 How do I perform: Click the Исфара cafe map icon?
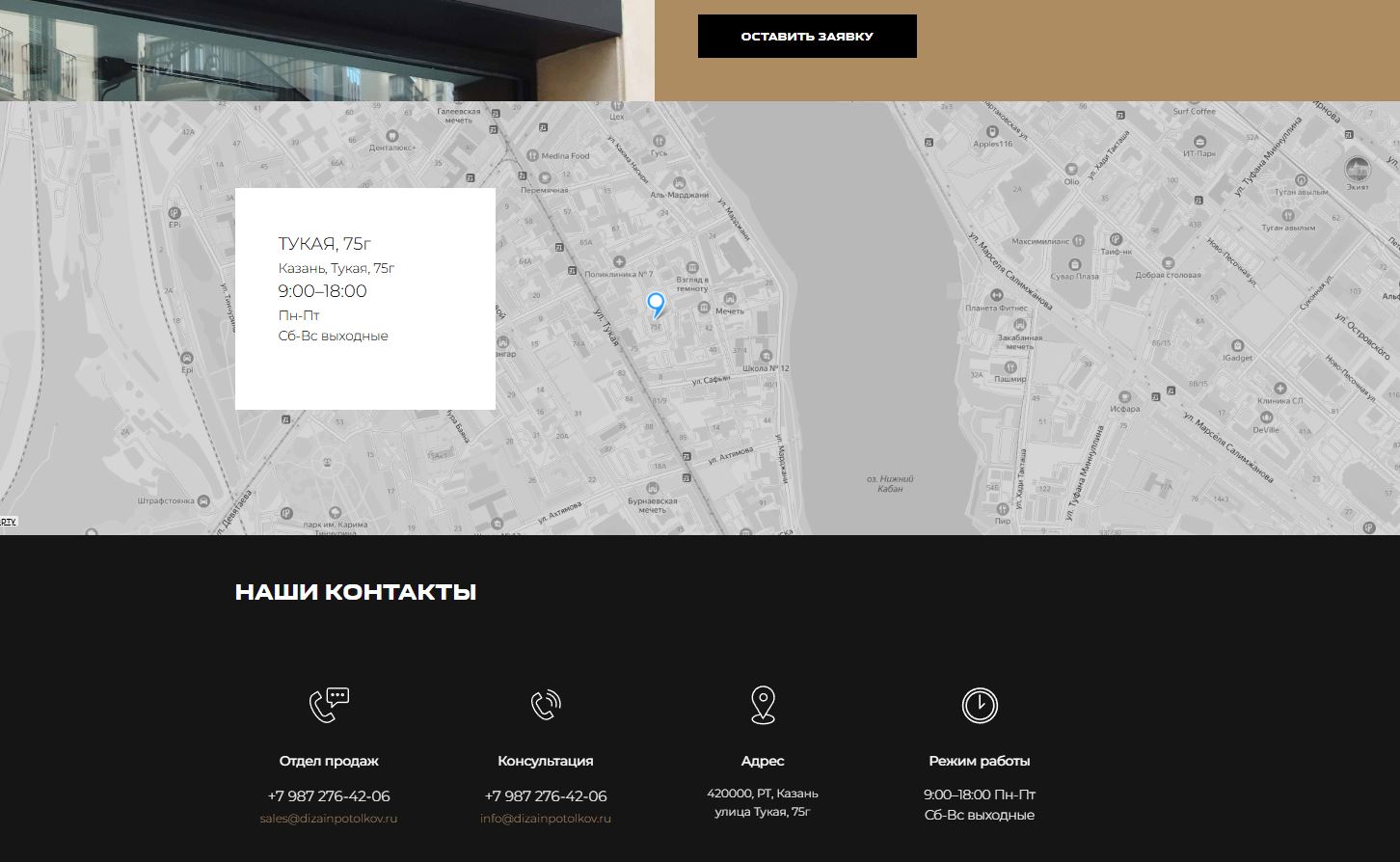point(1124,396)
